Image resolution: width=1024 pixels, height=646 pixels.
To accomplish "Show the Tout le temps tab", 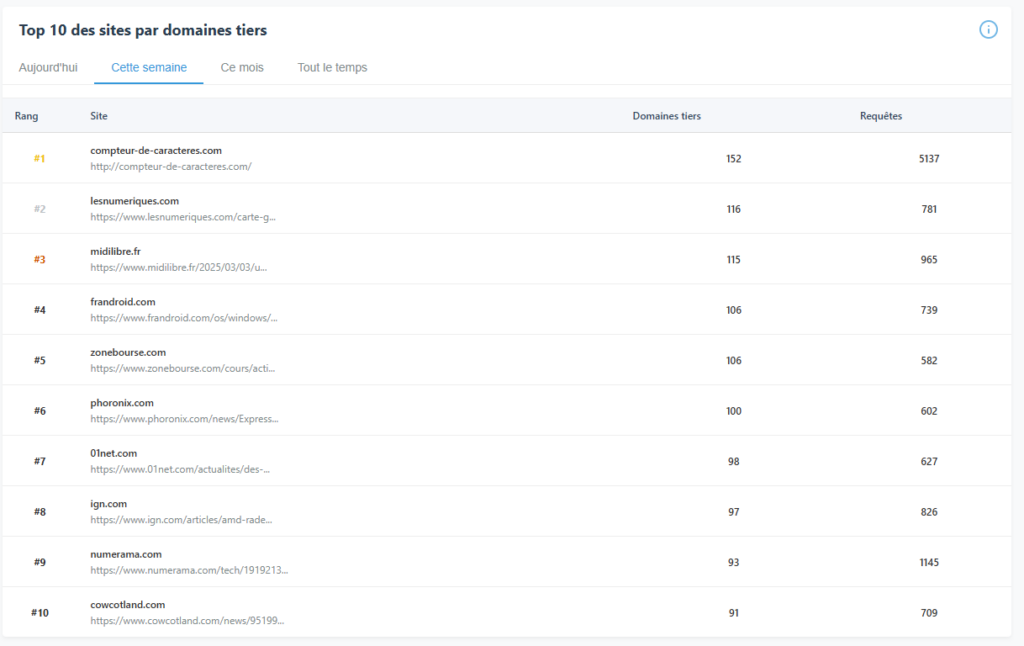I will 332,67.
